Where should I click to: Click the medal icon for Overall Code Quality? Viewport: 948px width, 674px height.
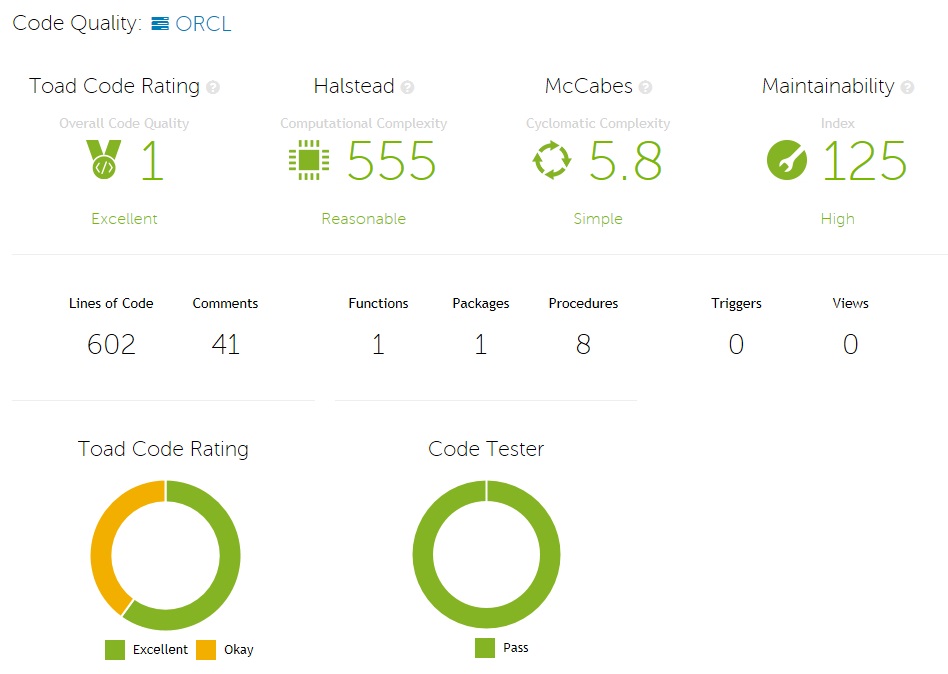coord(103,160)
